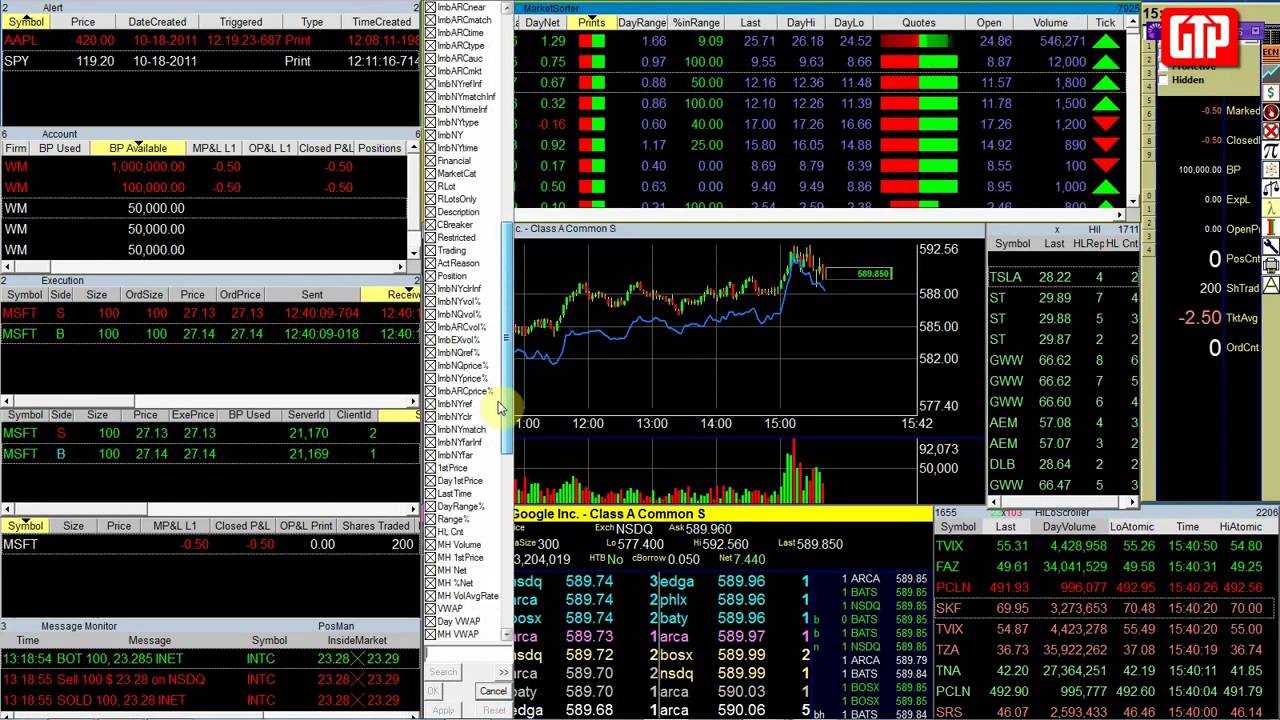Toggle the LastTime column checkbox
Image resolution: width=1280 pixels, height=720 pixels.
pyautogui.click(x=431, y=494)
